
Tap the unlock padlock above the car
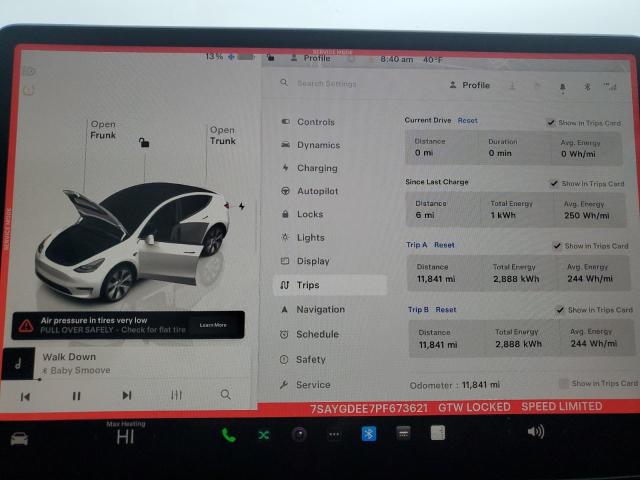coord(144,142)
